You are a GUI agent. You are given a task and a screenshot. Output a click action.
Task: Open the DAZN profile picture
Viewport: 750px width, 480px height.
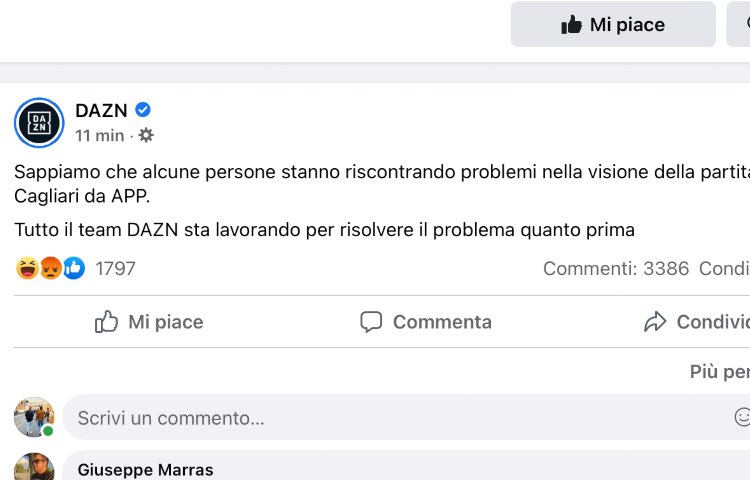point(39,123)
